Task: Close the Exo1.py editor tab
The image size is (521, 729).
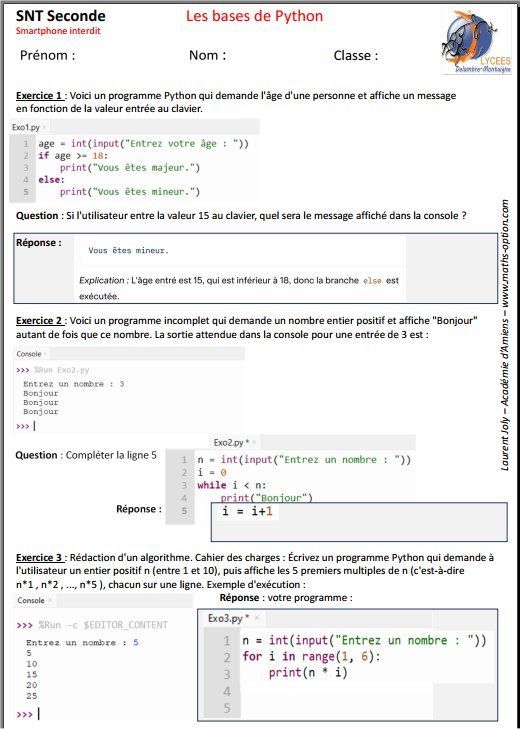Action: pos(44,127)
